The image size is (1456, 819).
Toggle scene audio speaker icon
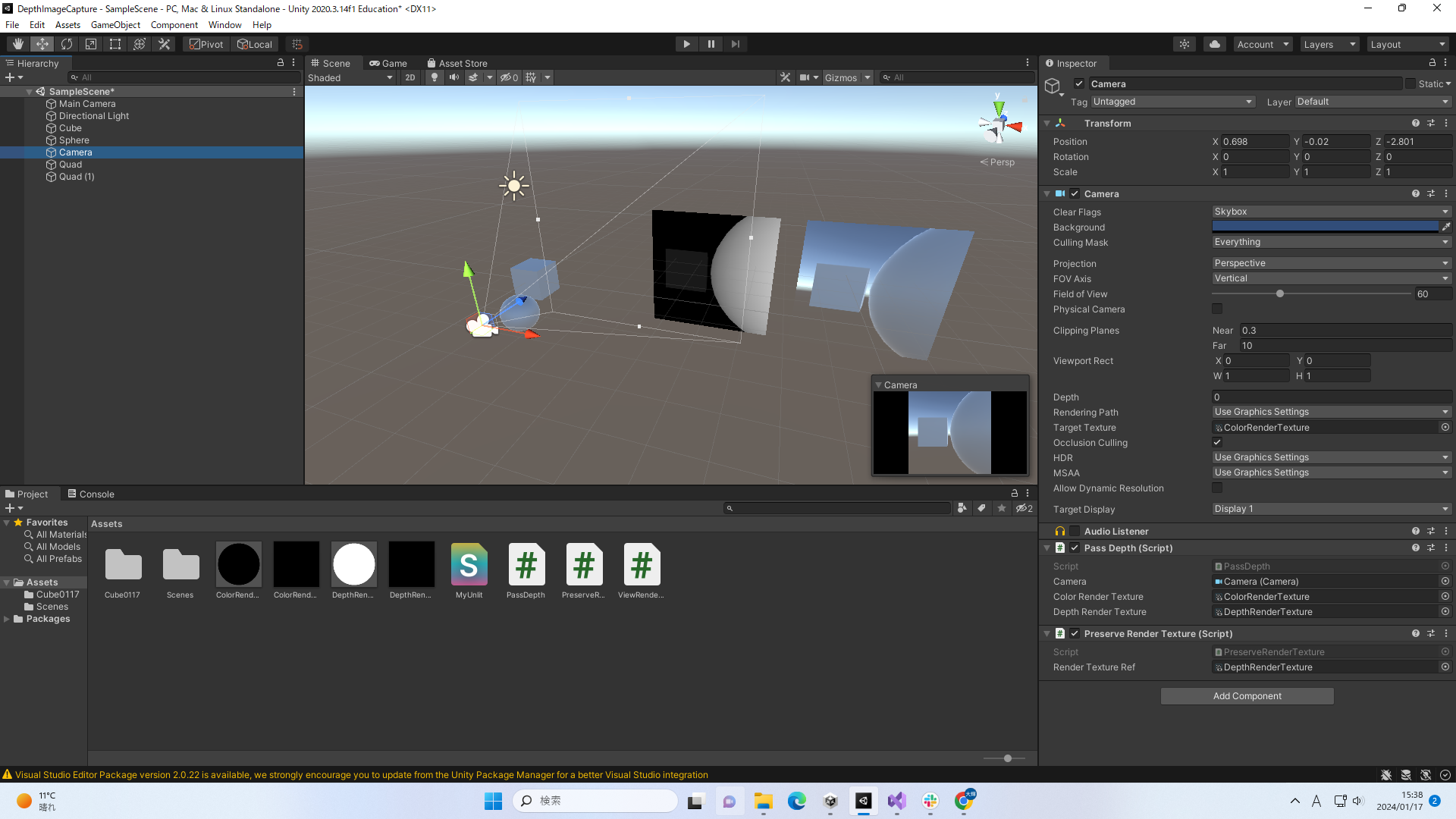point(453,77)
